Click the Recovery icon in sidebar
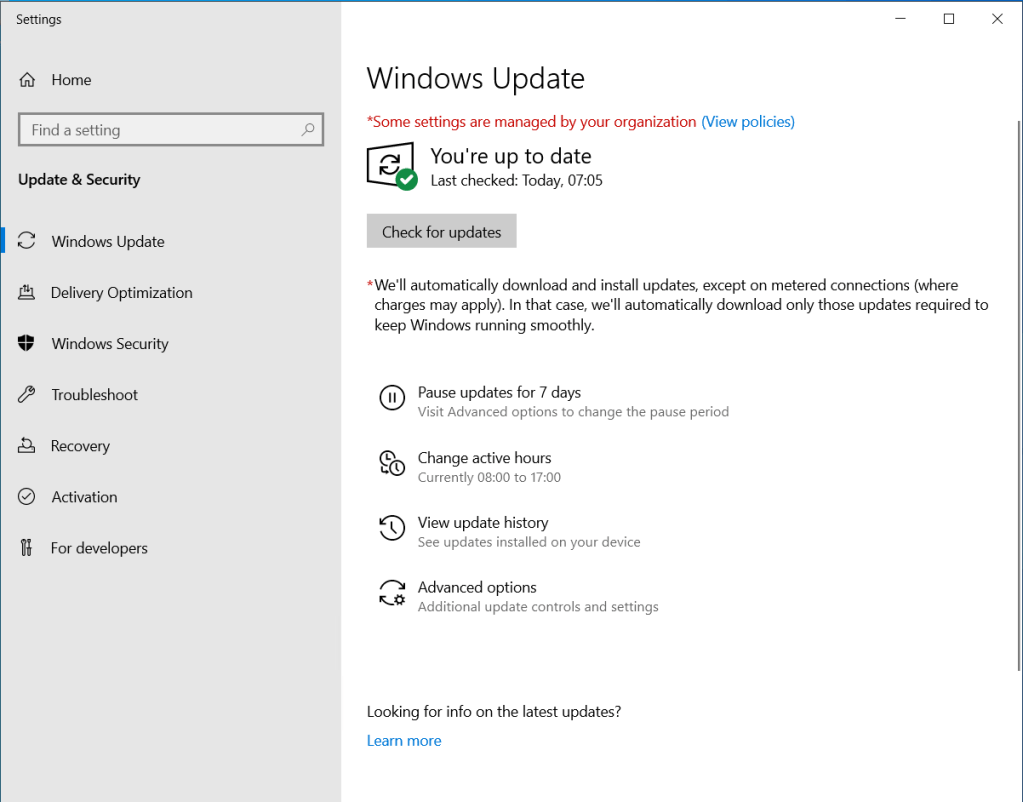Screen dimensions: 1023x802 pyautogui.click(x=27, y=446)
